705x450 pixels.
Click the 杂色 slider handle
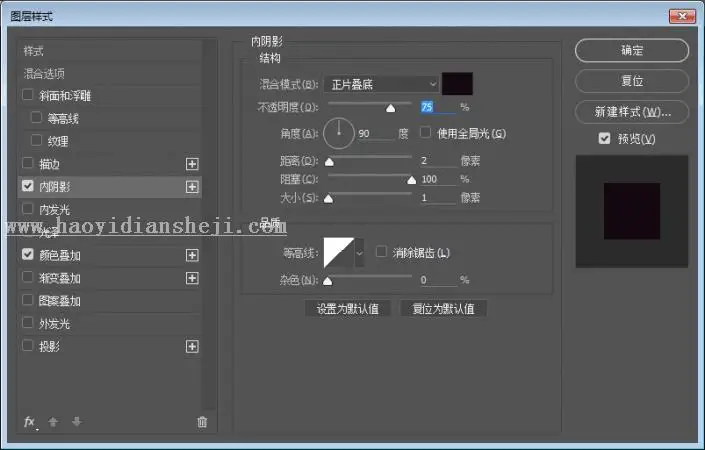[328, 281]
